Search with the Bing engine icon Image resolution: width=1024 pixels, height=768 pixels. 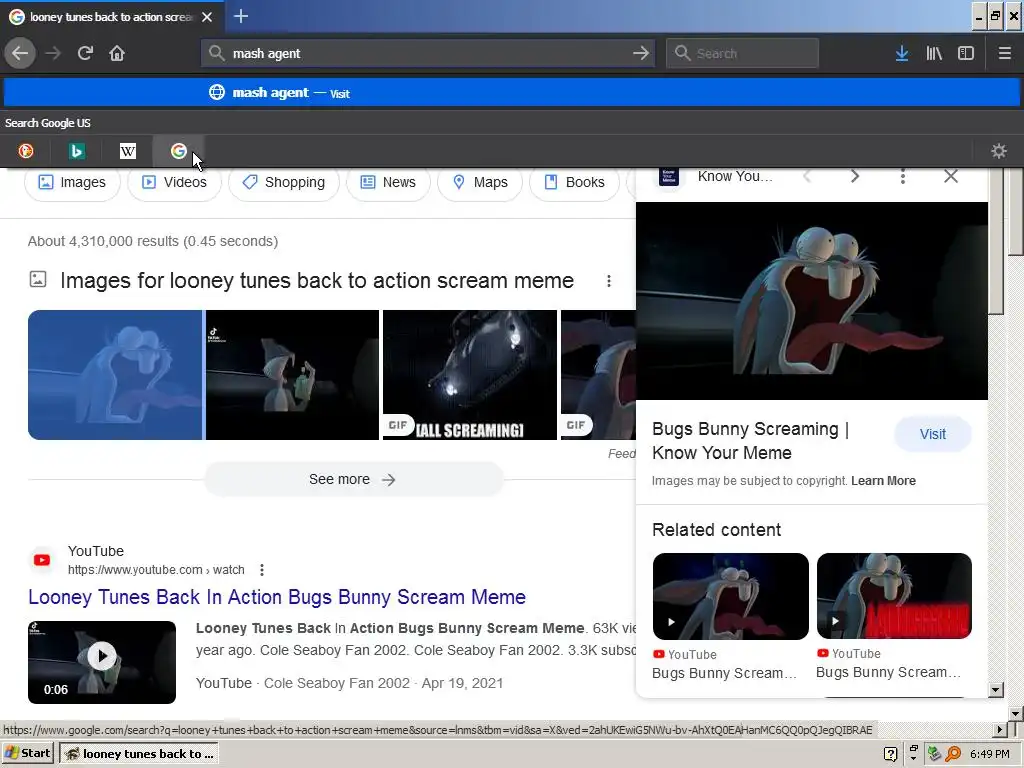[x=76, y=151]
